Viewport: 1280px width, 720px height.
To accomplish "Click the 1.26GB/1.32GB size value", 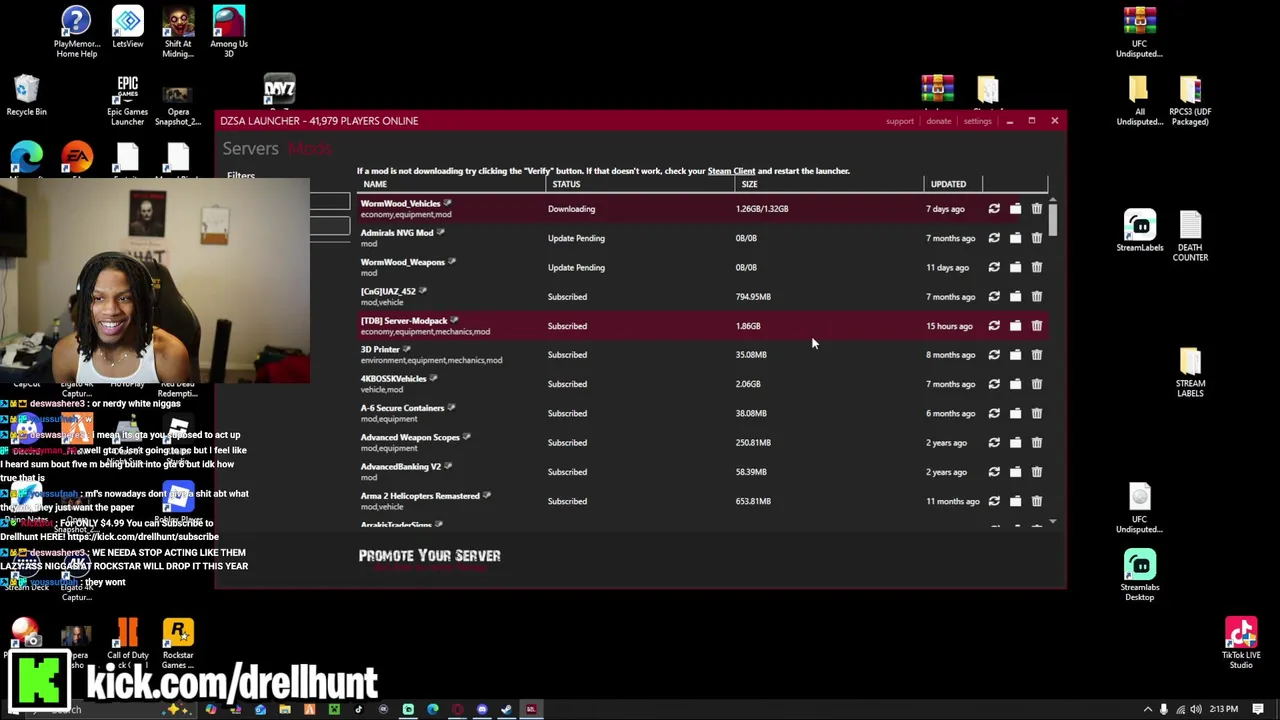I will pos(762,209).
